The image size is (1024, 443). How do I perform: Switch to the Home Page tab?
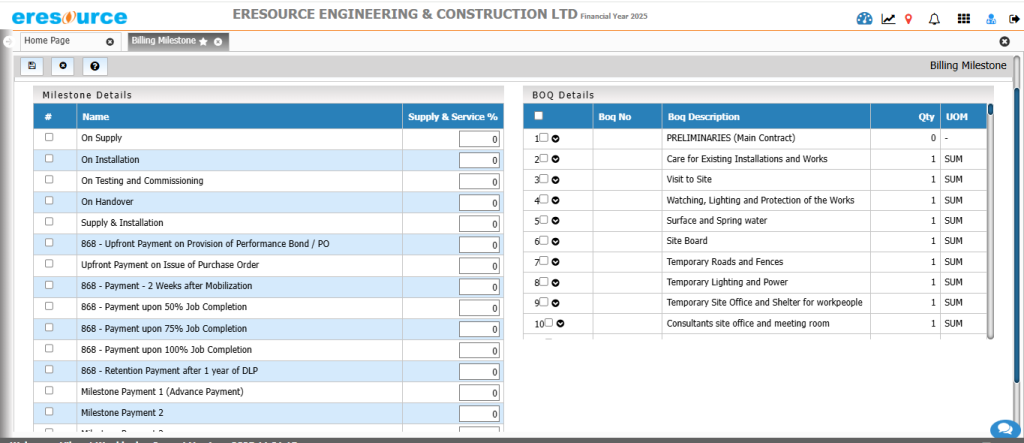coord(60,41)
